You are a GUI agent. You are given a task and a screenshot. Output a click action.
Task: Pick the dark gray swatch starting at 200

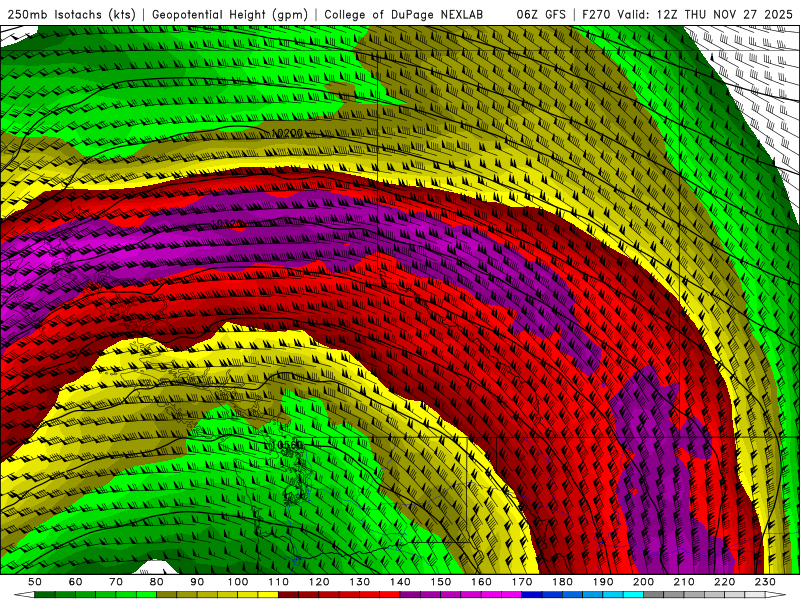point(654,594)
